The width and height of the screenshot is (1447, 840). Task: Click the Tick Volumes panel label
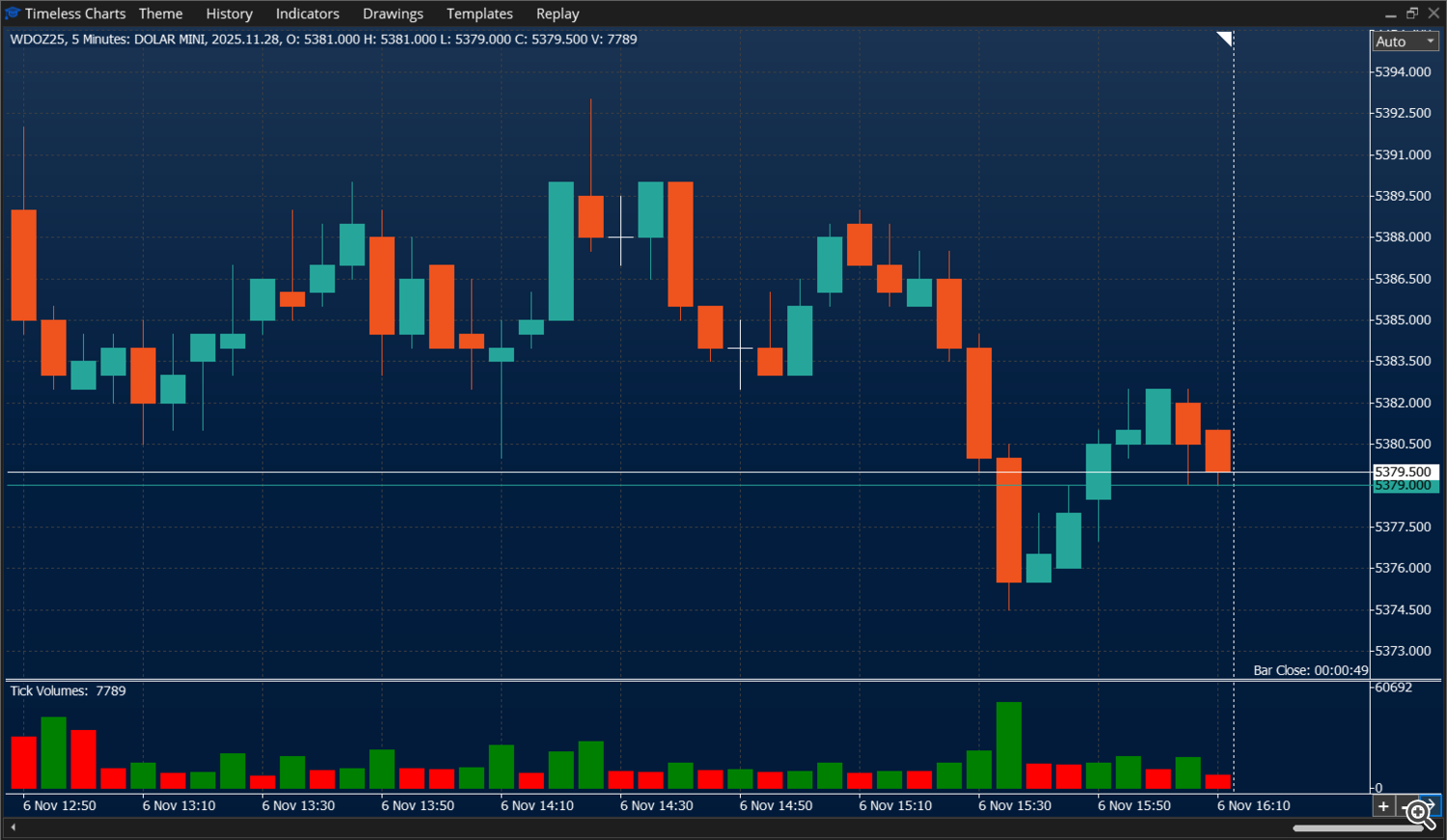pyautogui.click(x=66, y=691)
